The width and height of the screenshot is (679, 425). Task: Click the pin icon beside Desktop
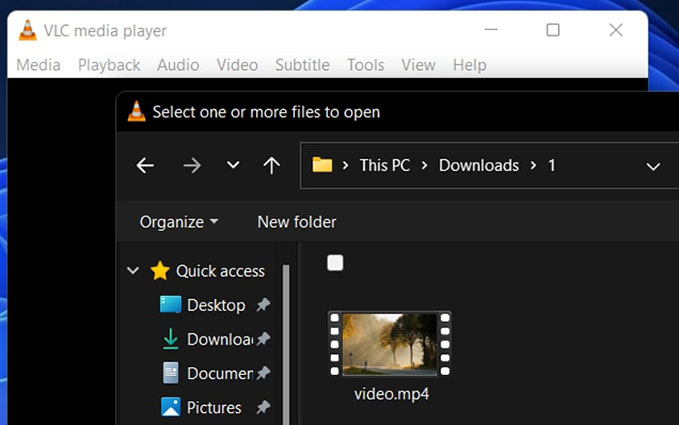[x=263, y=305]
